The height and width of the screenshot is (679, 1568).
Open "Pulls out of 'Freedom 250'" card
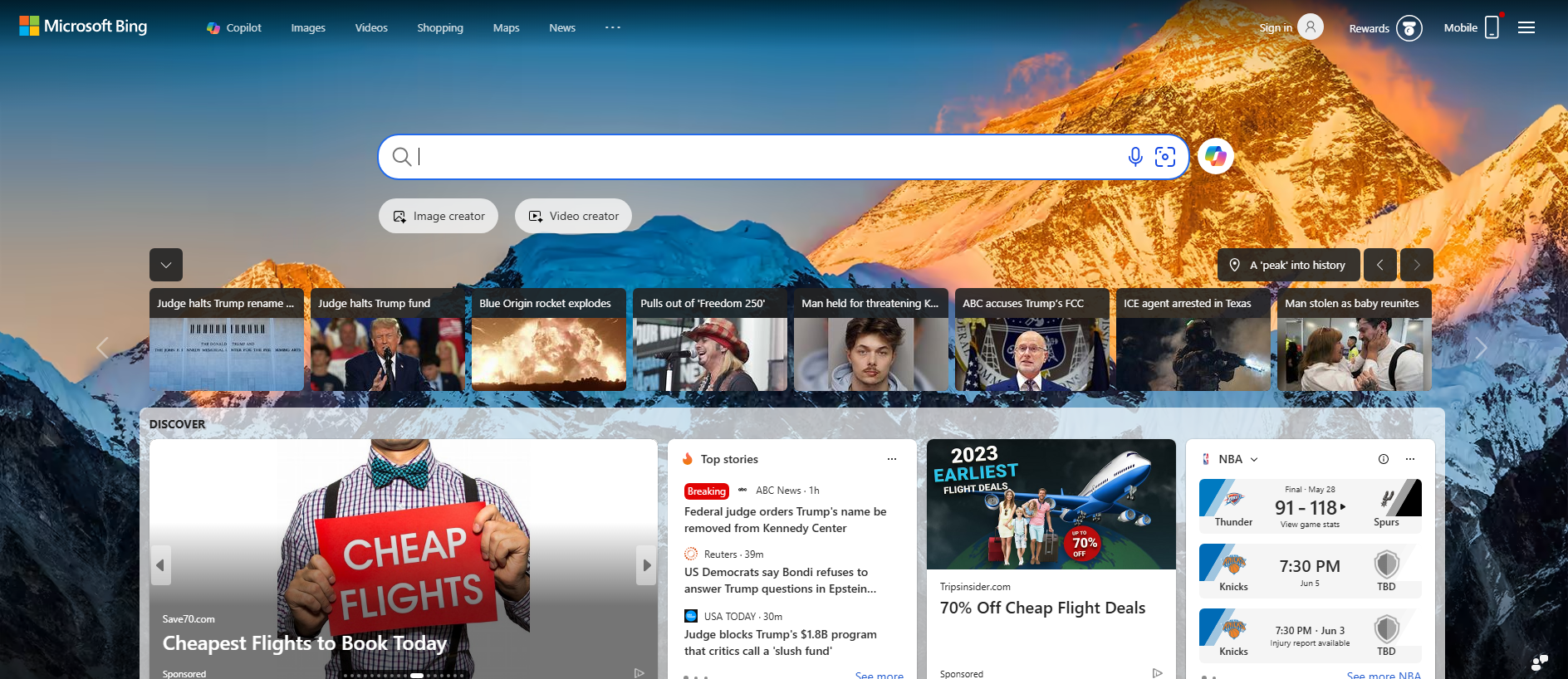click(710, 339)
